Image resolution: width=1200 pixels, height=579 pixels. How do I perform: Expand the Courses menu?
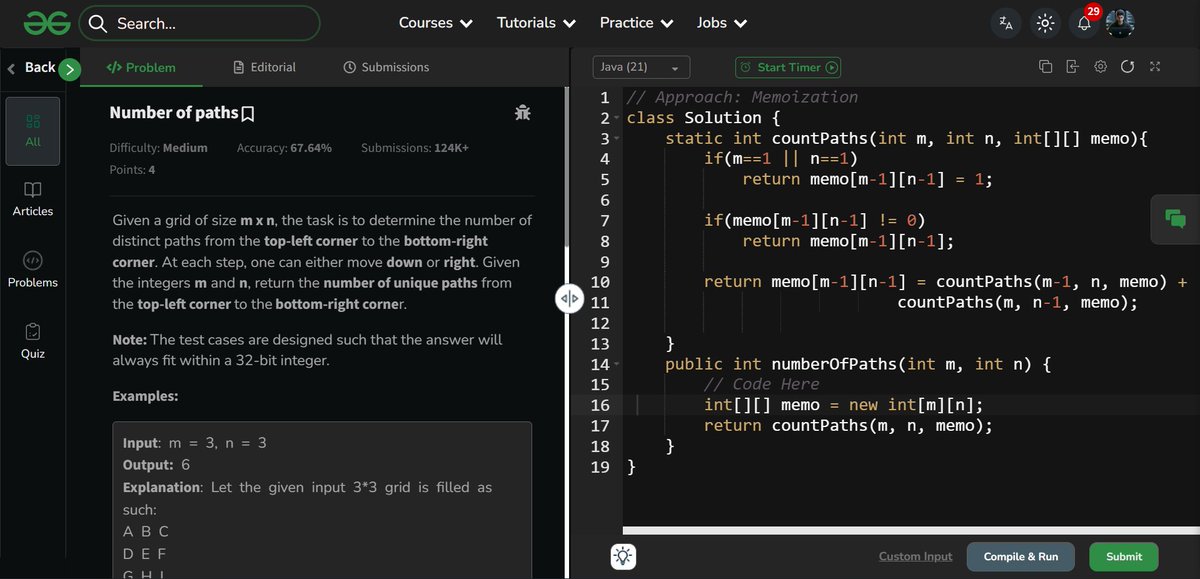435,22
